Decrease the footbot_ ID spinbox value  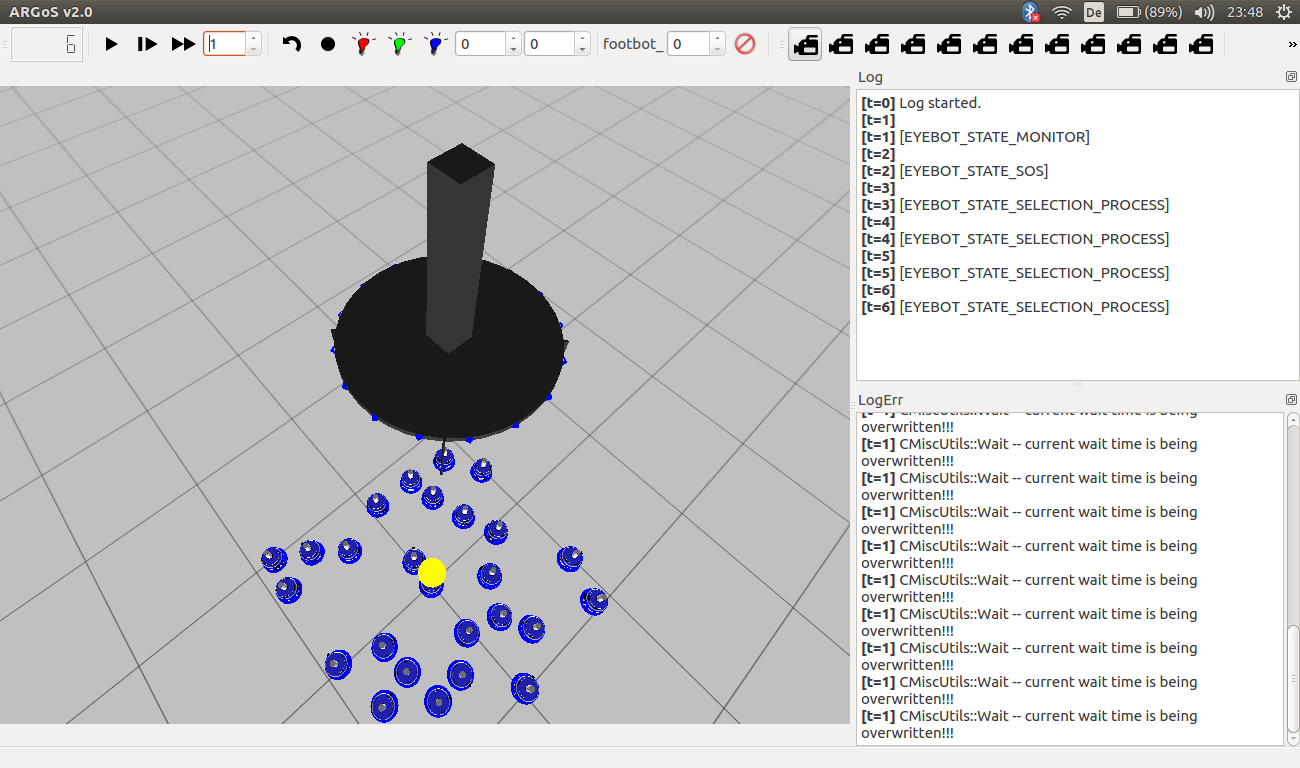[717, 49]
